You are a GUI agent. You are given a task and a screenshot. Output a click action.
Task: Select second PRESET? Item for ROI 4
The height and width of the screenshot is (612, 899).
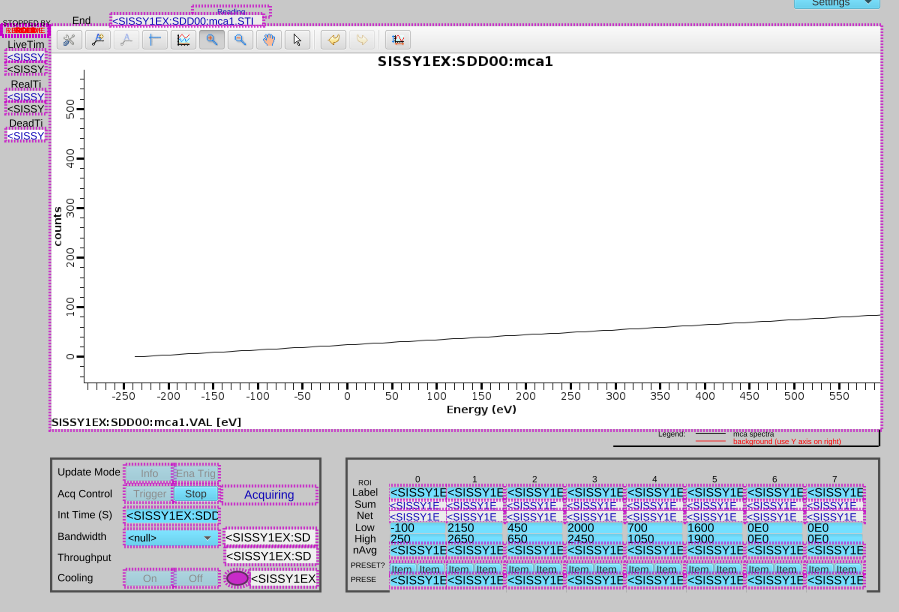[667, 569]
